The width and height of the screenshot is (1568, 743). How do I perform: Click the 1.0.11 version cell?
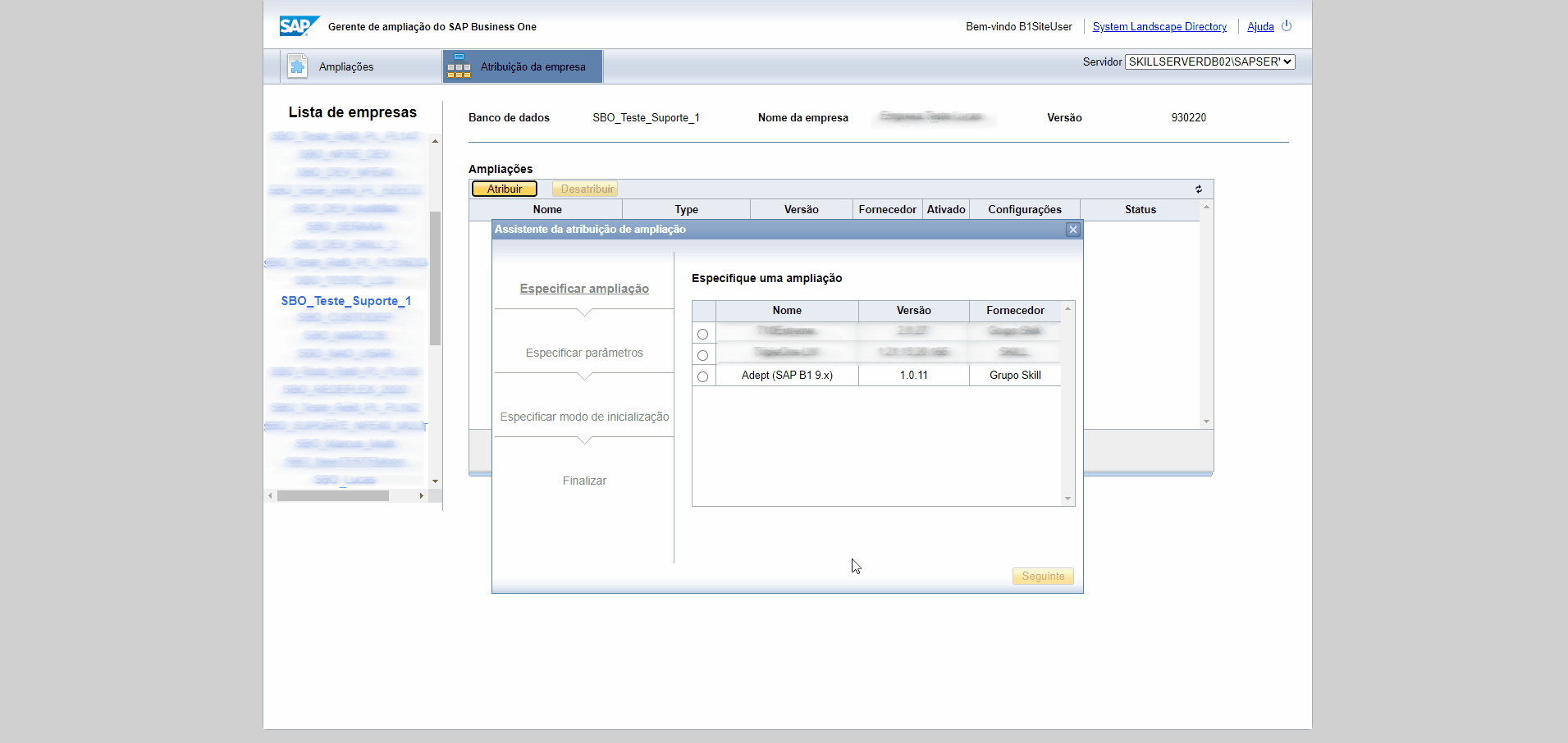[913, 376]
